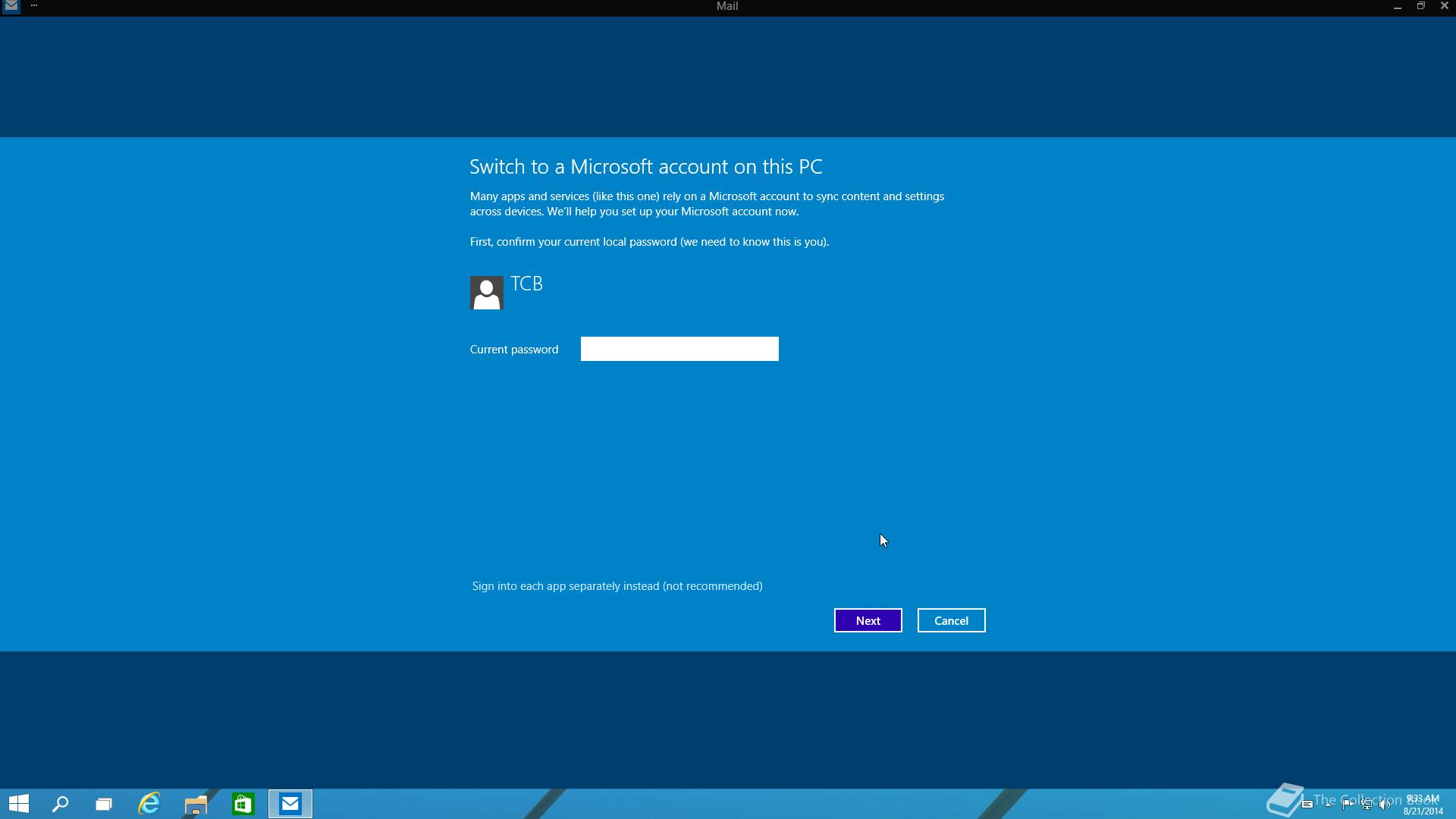Image resolution: width=1456 pixels, height=819 pixels.
Task: Click the Current password field
Action: click(679, 349)
